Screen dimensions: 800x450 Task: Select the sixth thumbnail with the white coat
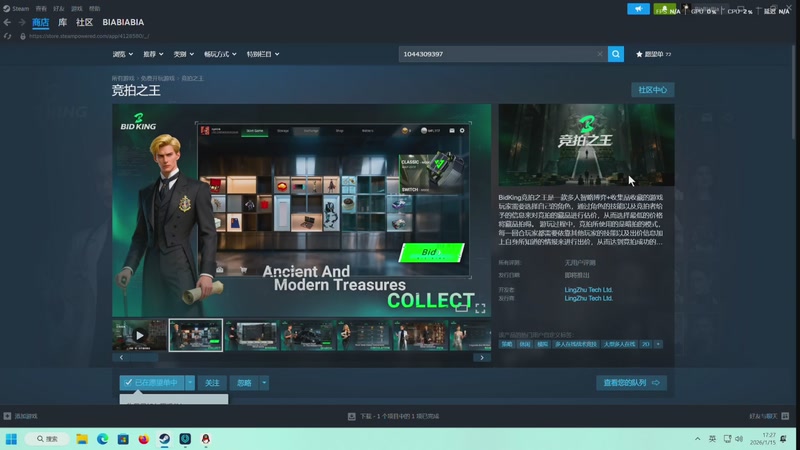click(420, 335)
